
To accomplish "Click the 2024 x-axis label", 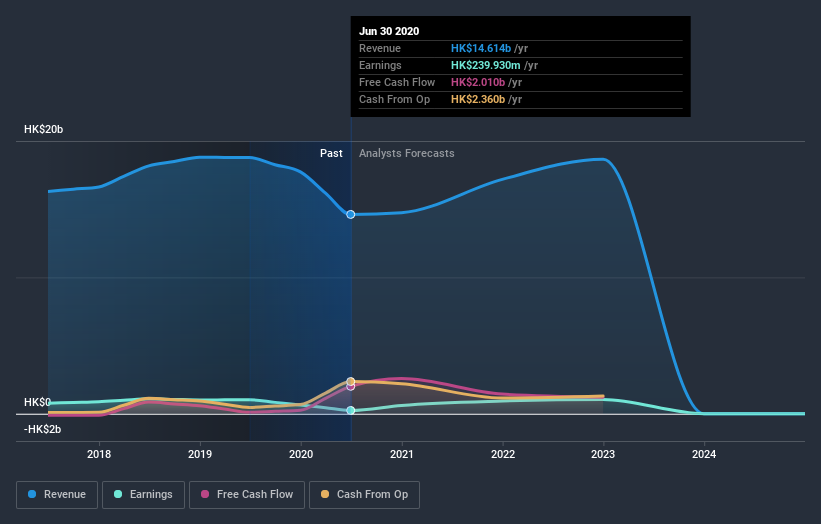I will tap(704, 454).
